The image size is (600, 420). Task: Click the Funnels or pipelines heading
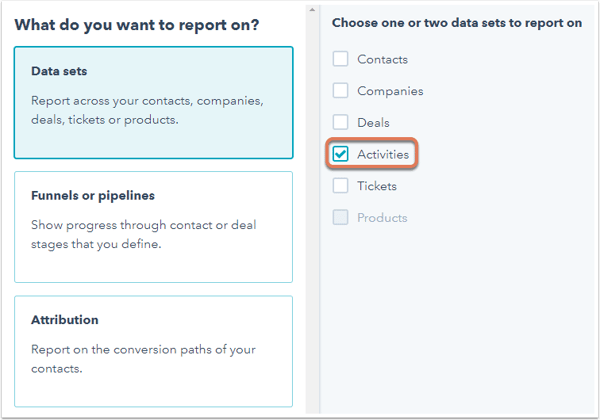(x=93, y=195)
